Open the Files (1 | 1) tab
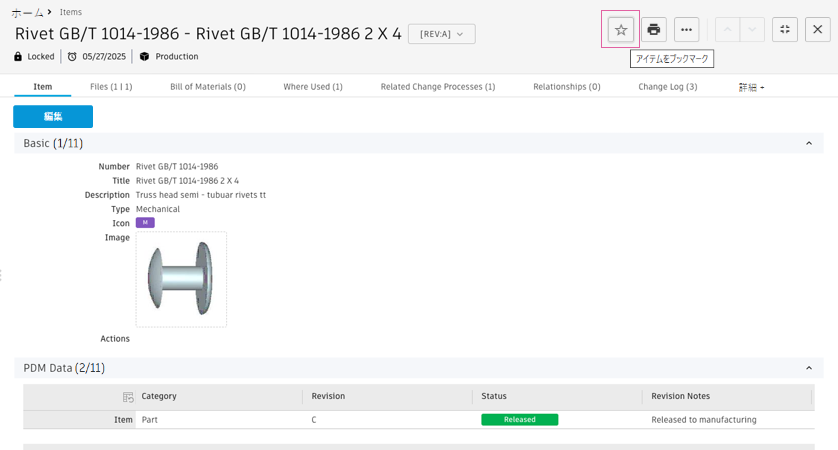The height and width of the screenshot is (450, 838). click(x=111, y=87)
